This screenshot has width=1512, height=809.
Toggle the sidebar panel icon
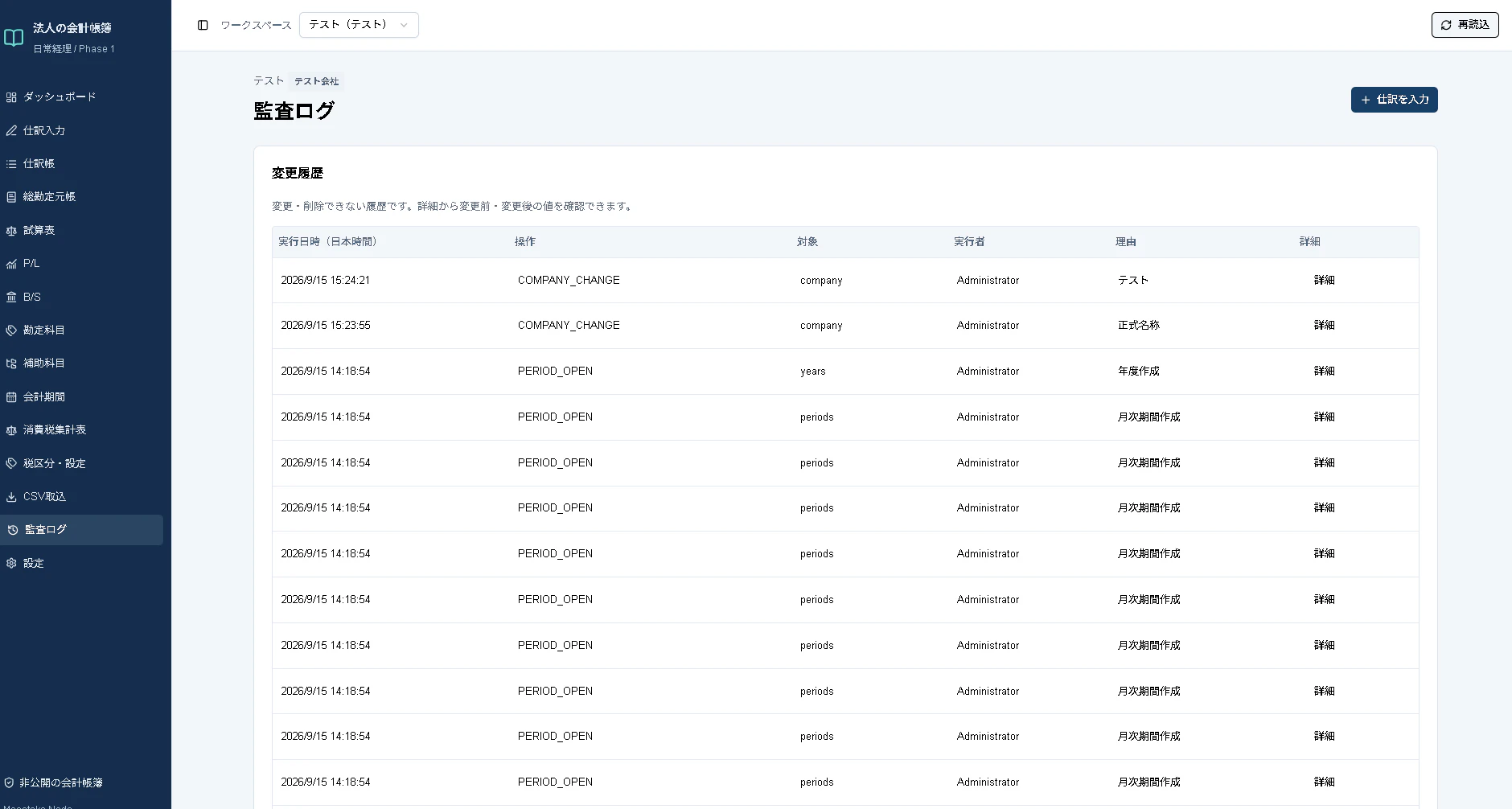203,25
